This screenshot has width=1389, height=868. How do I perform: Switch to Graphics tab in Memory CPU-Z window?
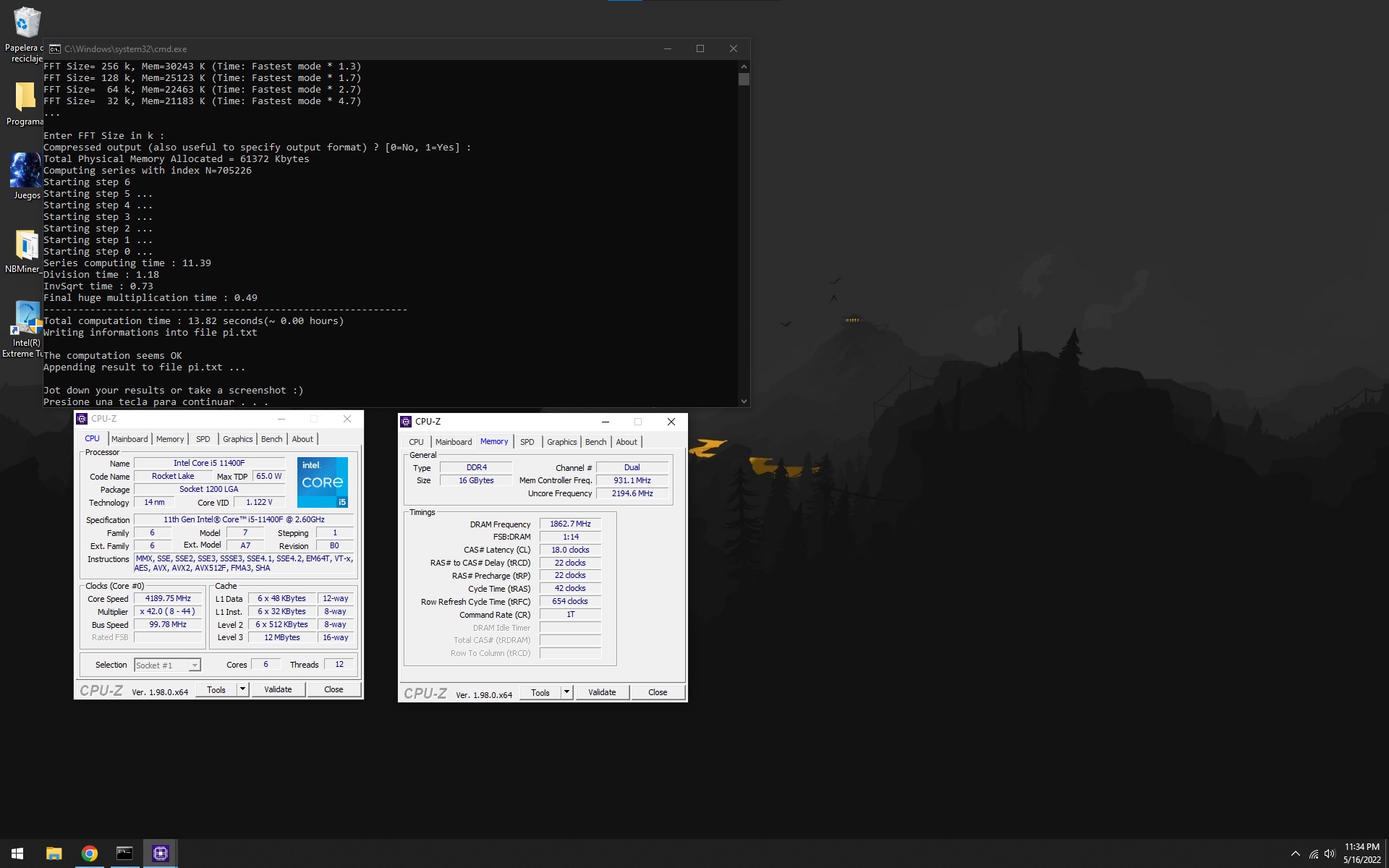(x=562, y=442)
